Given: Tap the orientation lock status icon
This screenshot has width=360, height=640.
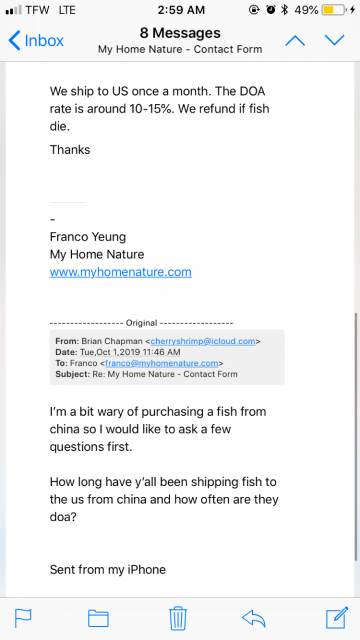Looking at the screenshot, I should click(x=254, y=10).
